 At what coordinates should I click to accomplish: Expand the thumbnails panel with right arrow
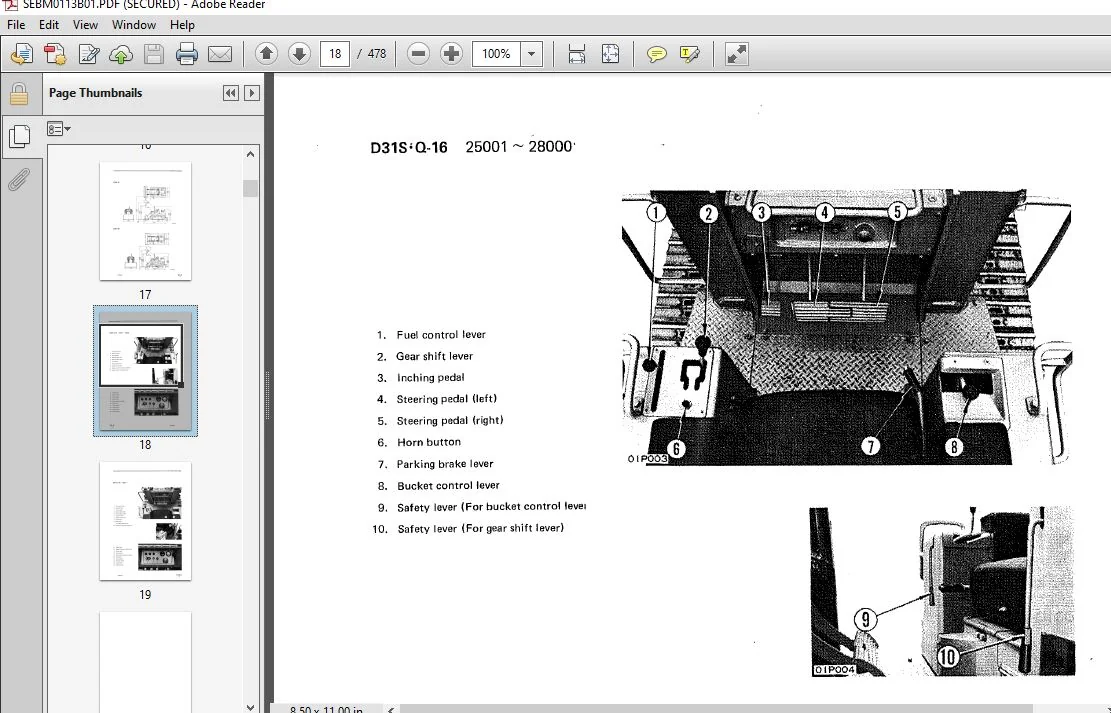[252, 93]
